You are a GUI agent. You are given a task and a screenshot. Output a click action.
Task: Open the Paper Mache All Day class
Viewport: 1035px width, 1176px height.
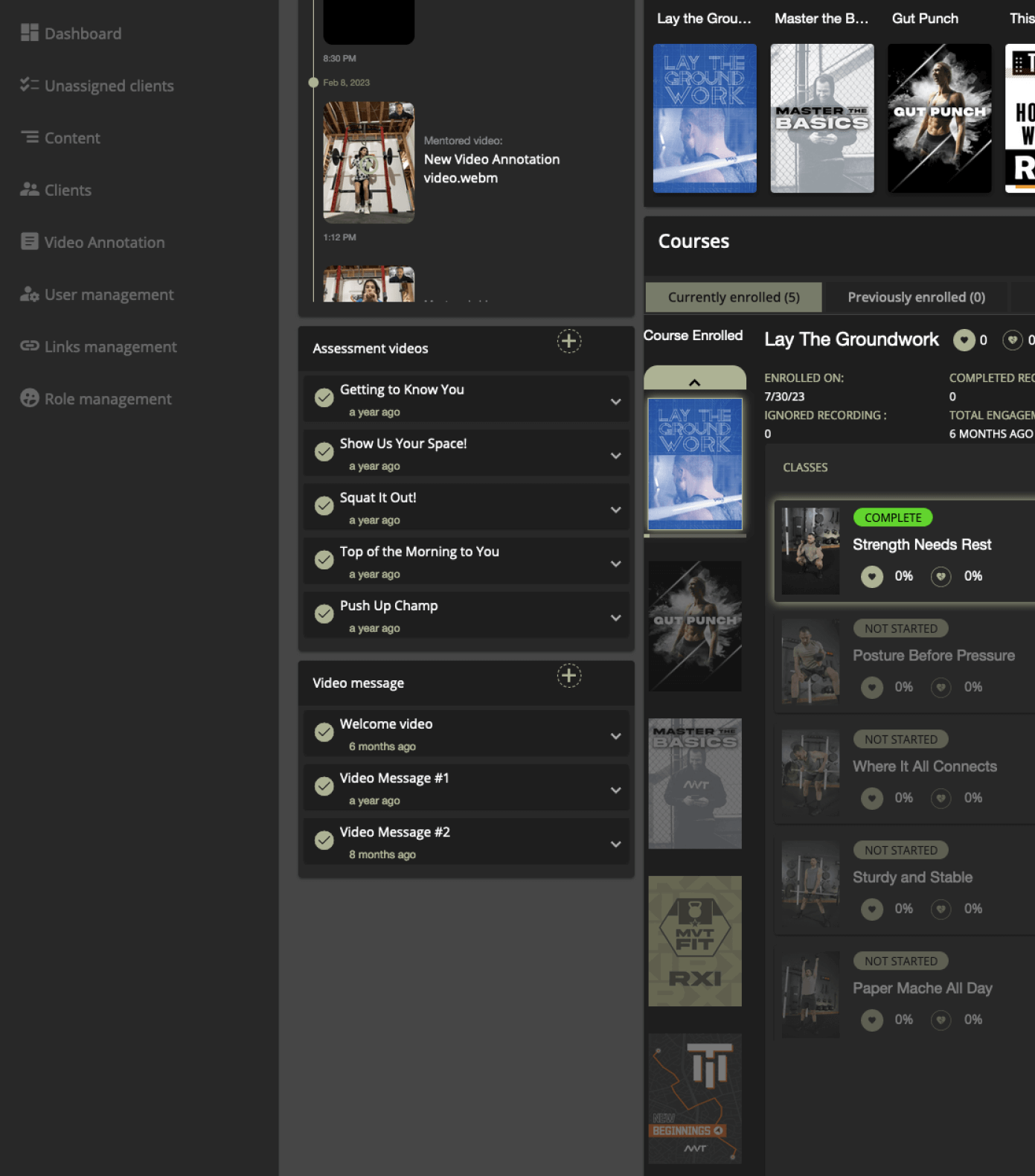[904, 994]
